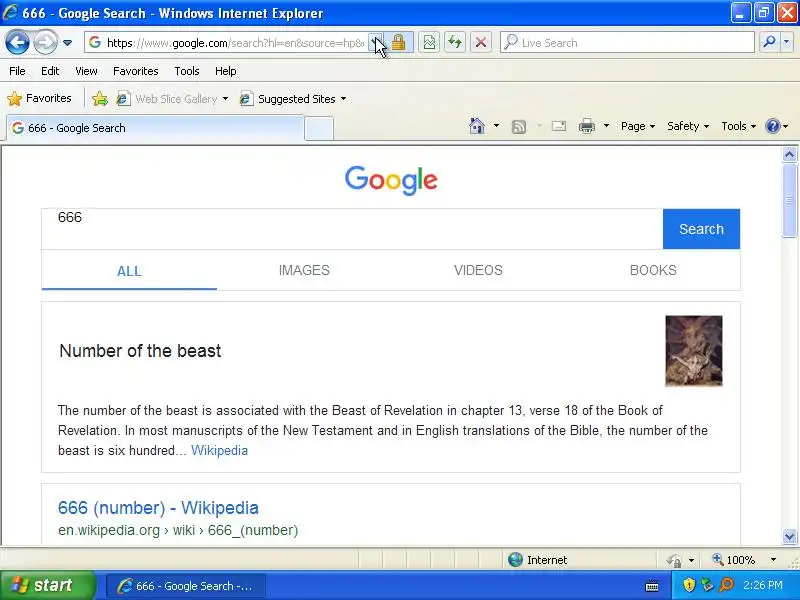Open the Tools command bar menu

[738, 126]
